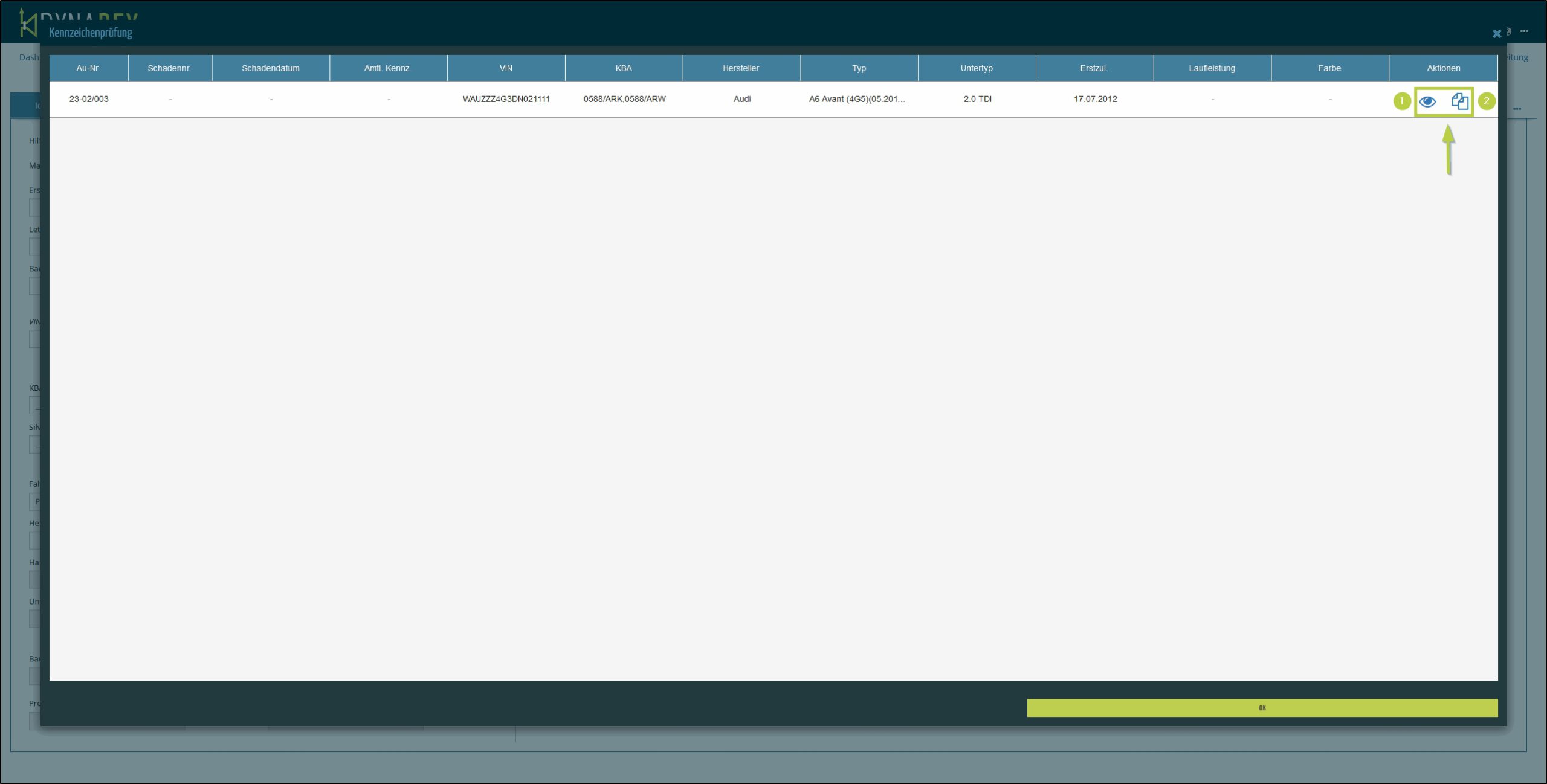Image resolution: width=1547 pixels, height=784 pixels.
Task: Click the Amtl. Kennz. column header
Action: click(x=387, y=68)
